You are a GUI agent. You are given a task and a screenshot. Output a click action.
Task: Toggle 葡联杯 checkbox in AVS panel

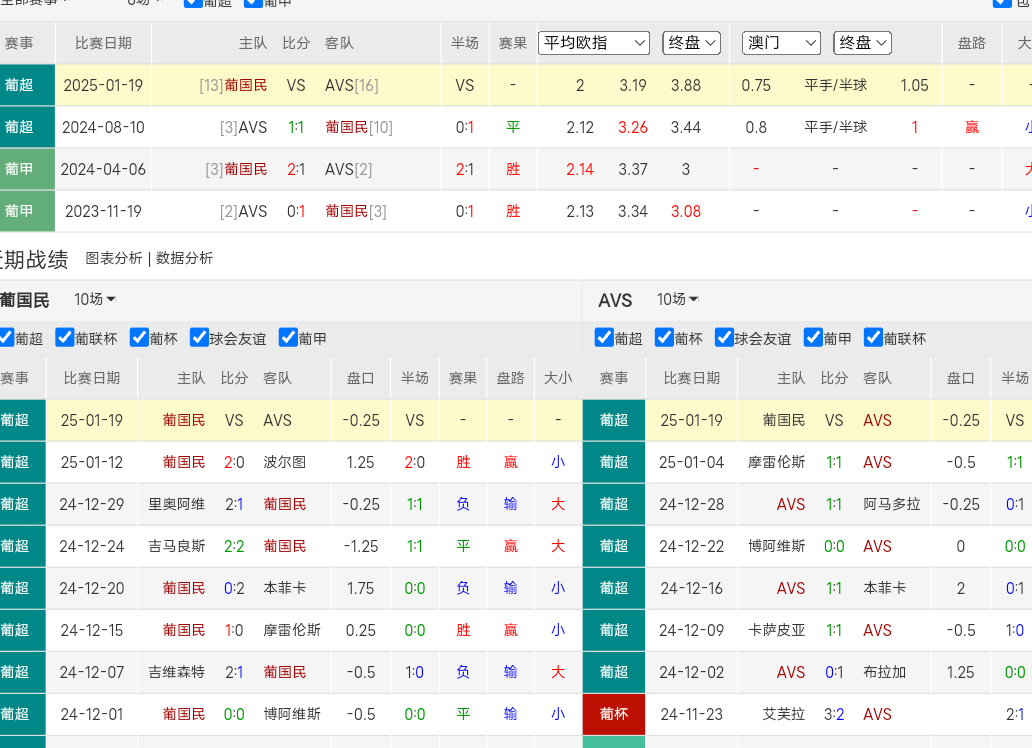873,338
